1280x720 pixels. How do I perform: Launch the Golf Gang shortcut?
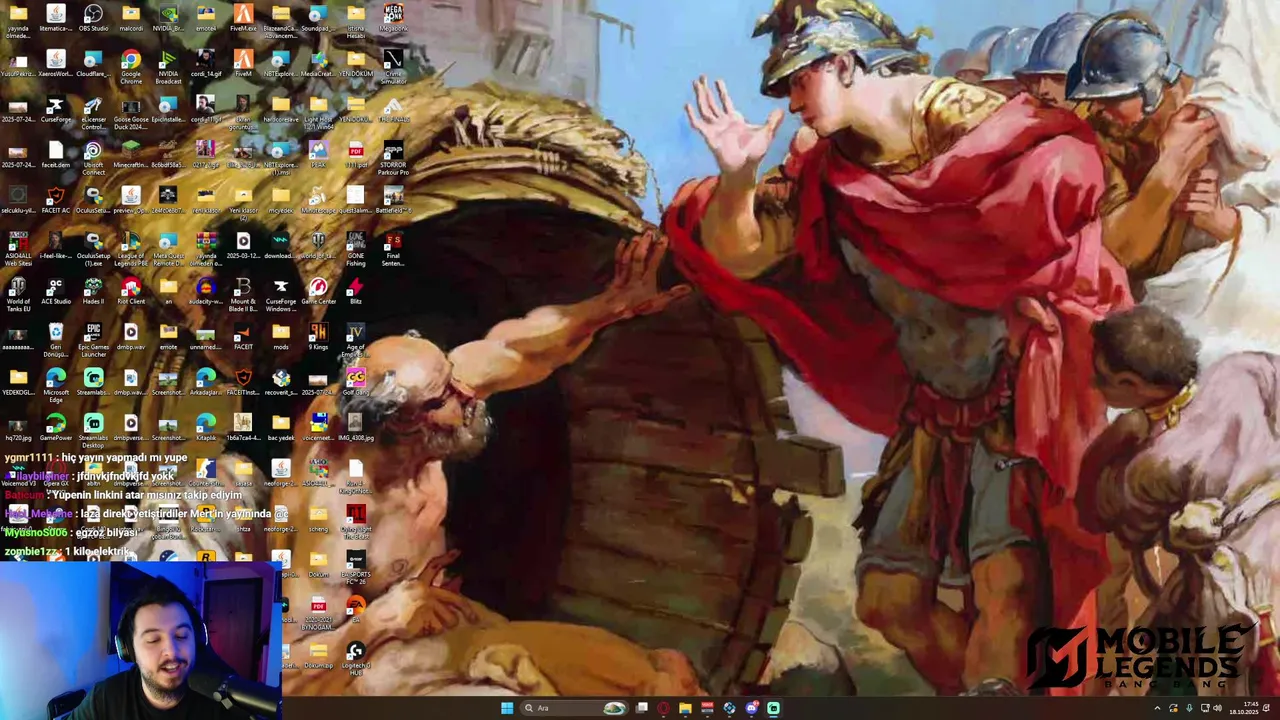(355, 383)
